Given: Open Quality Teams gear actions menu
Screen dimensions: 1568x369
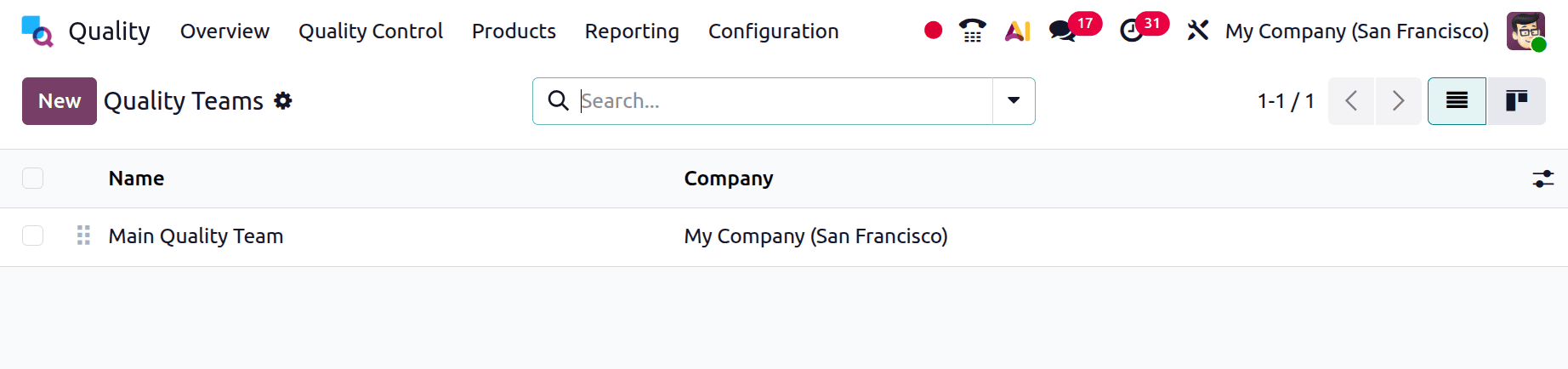Looking at the screenshot, I should coord(283,101).
